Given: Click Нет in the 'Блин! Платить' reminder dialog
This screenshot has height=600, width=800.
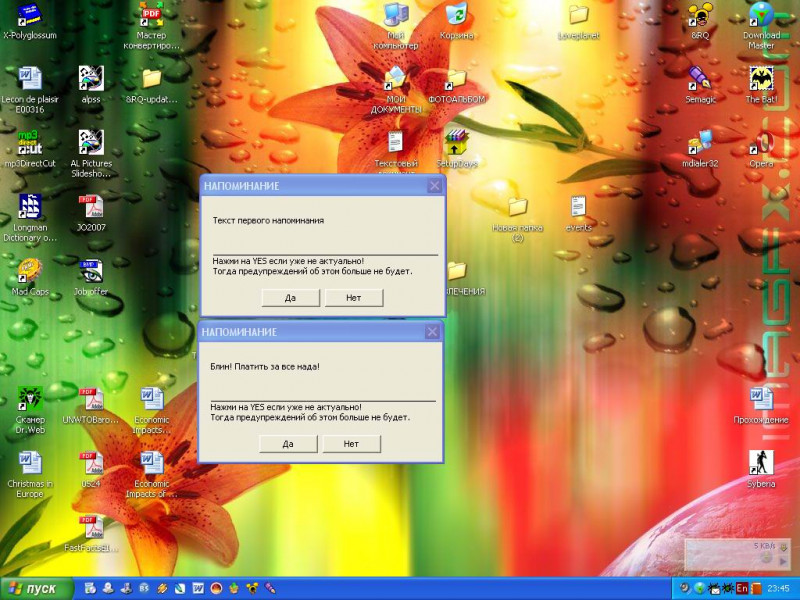Looking at the screenshot, I should [351, 443].
